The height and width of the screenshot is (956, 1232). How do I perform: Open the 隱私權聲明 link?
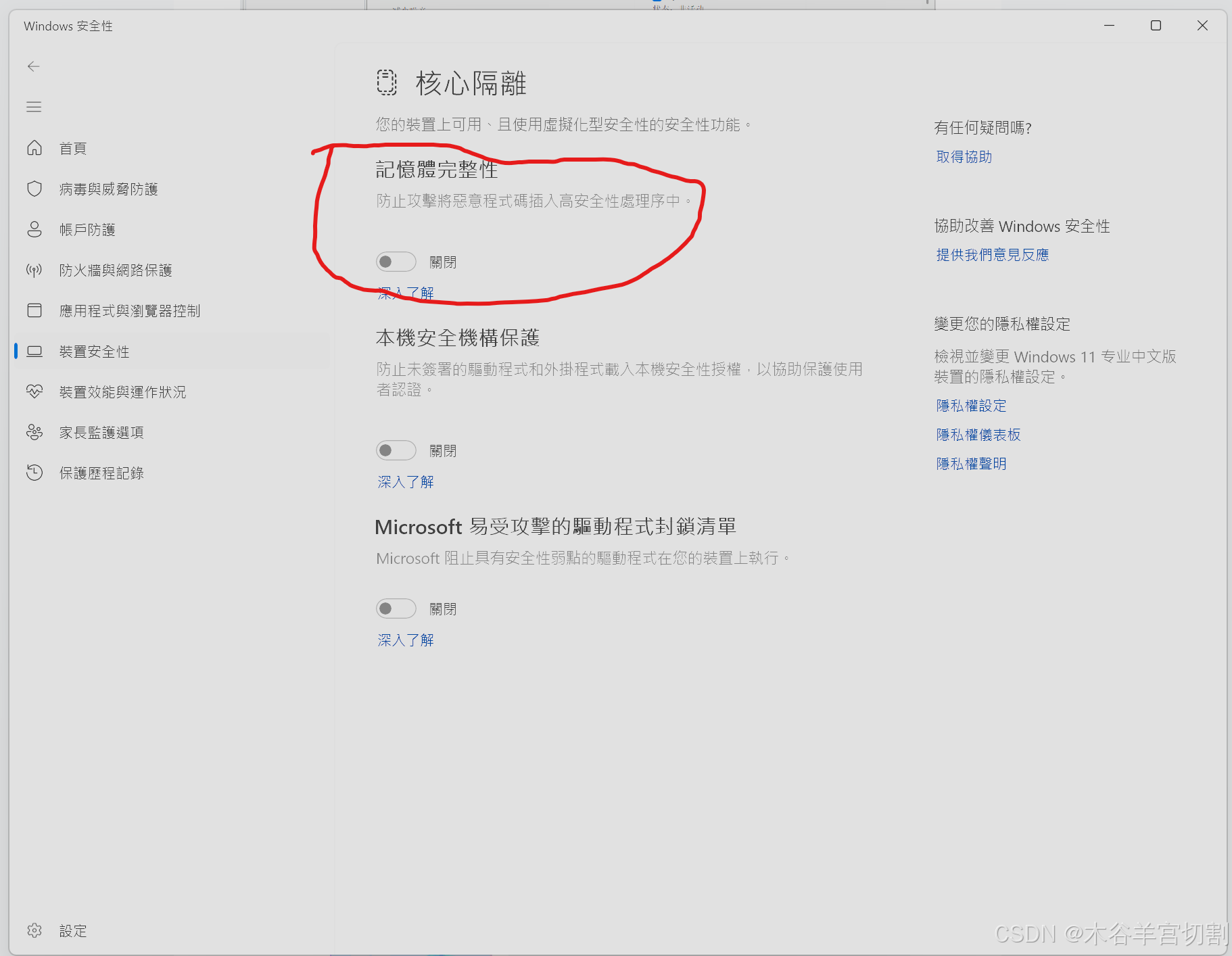pos(972,464)
